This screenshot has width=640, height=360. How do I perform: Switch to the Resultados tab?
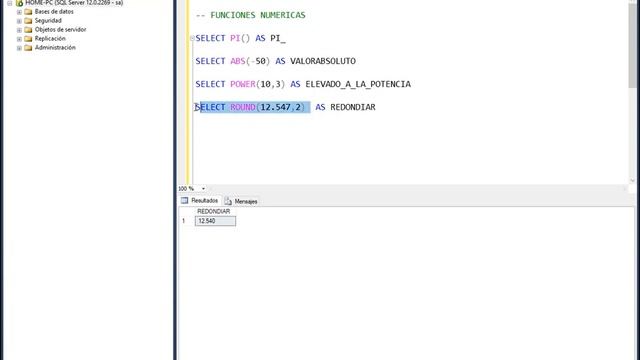point(200,200)
